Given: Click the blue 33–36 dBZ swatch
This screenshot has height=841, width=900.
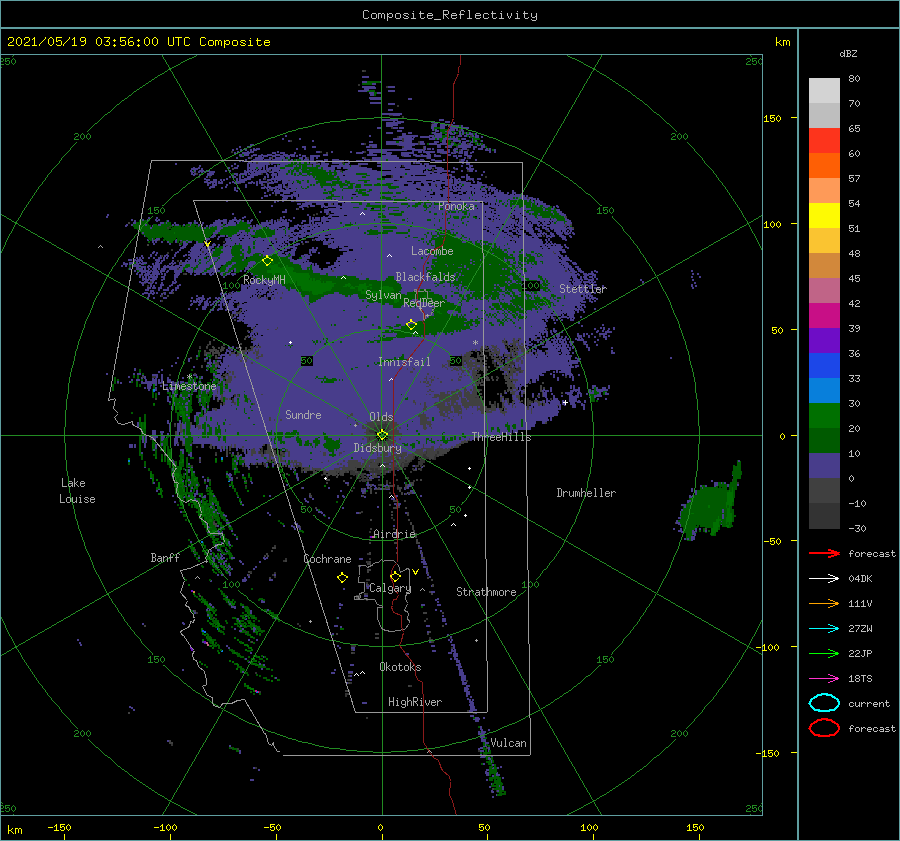Looking at the screenshot, I should point(824,366).
